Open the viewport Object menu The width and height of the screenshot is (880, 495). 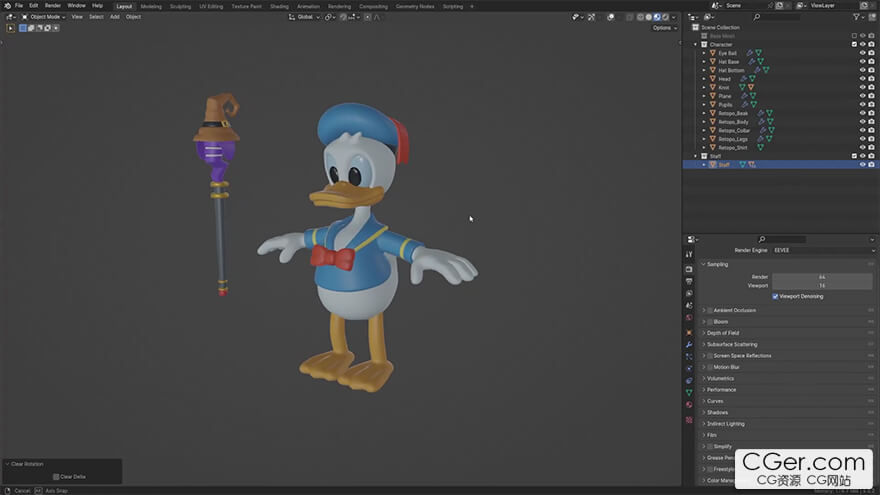133,17
